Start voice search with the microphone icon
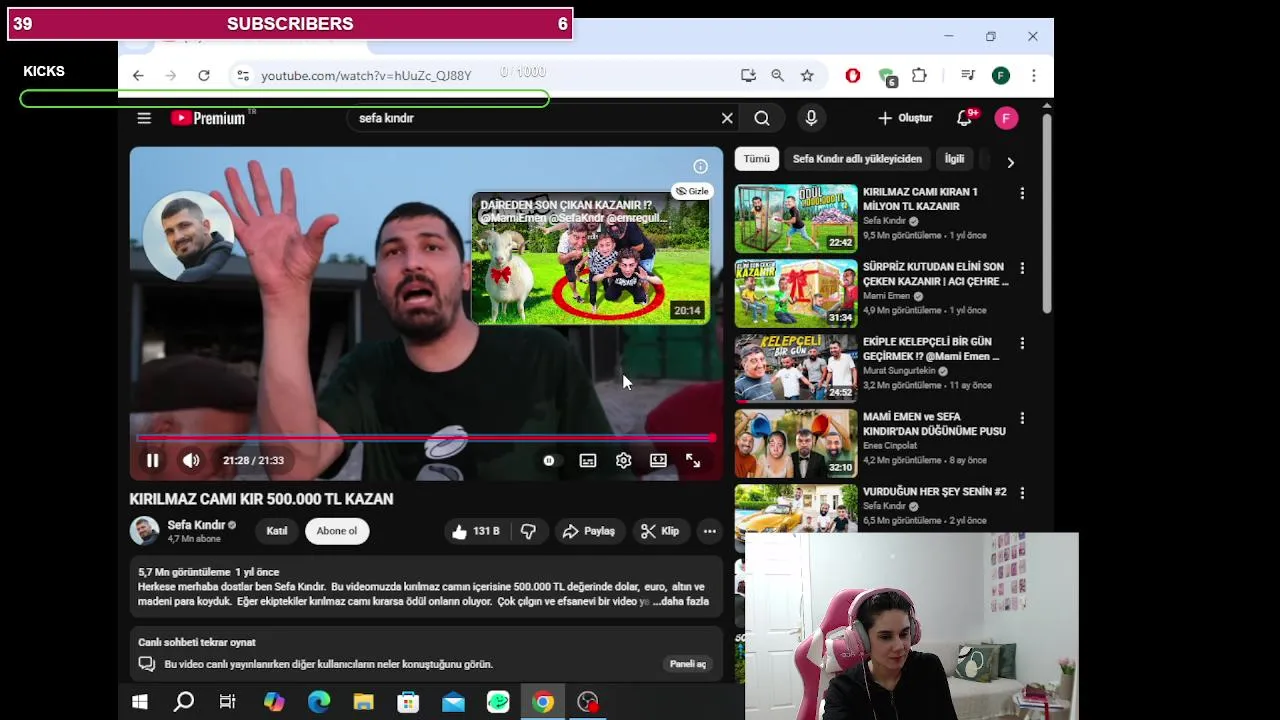The width and height of the screenshot is (1280, 720). (811, 118)
